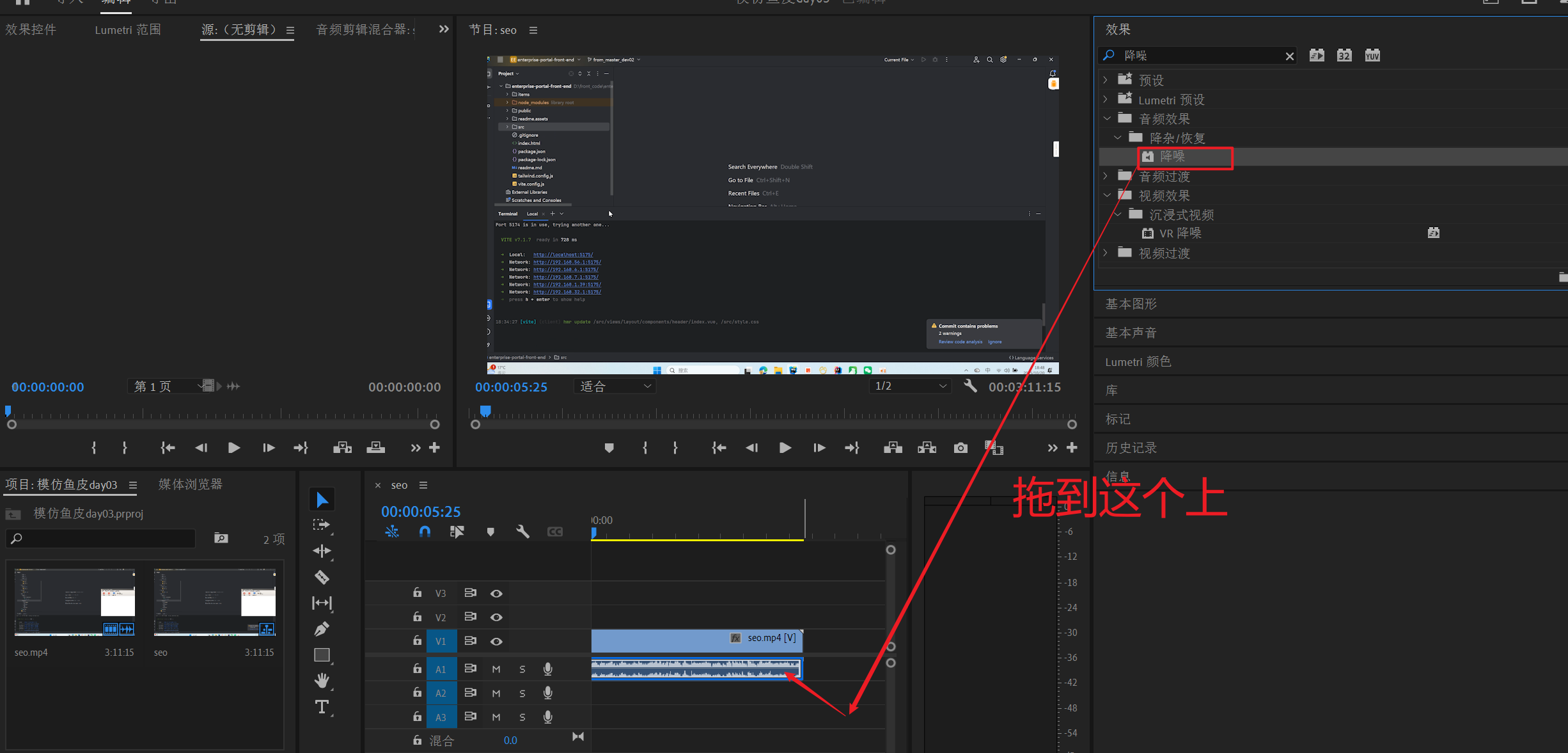
Task: Expand the 音频过渡 folder
Action: (1106, 176)
